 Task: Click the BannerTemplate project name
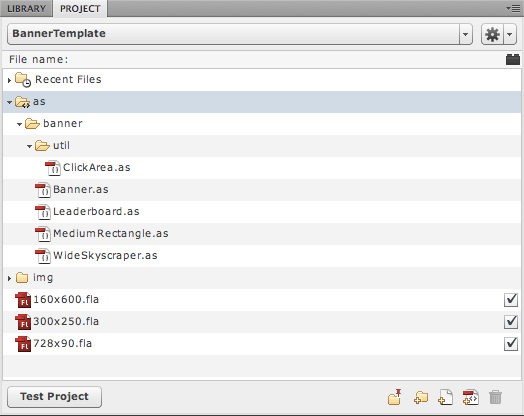59,33
